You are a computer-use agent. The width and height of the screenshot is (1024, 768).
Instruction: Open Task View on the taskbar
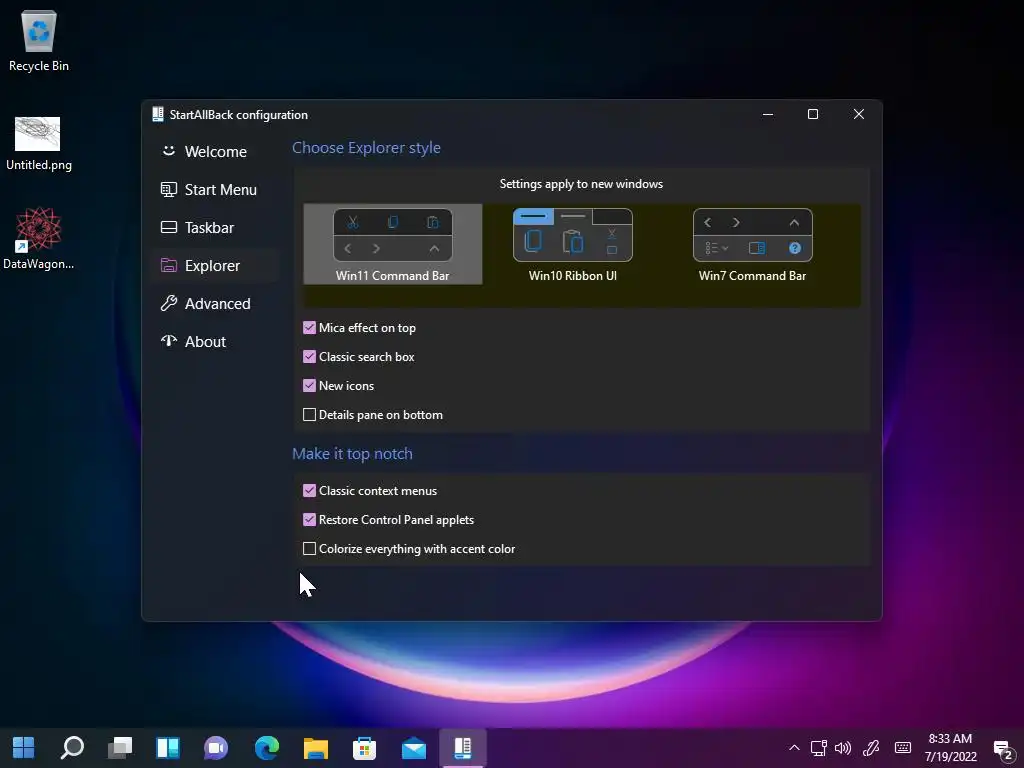[120, 748]
